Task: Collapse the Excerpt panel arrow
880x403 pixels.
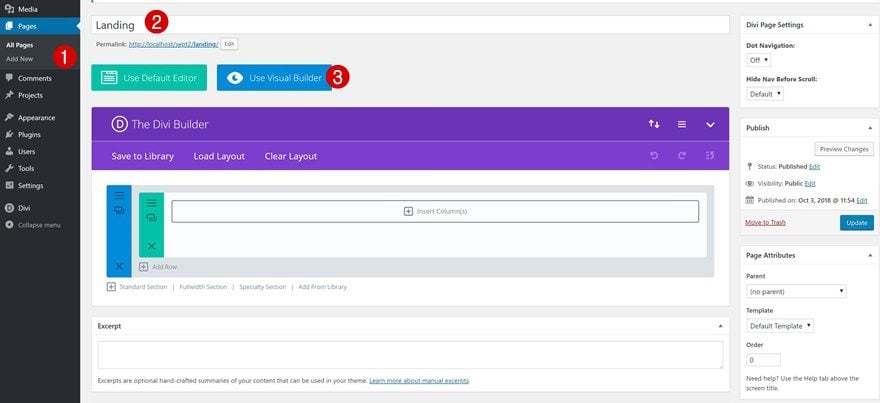Action: coord(721,326)
